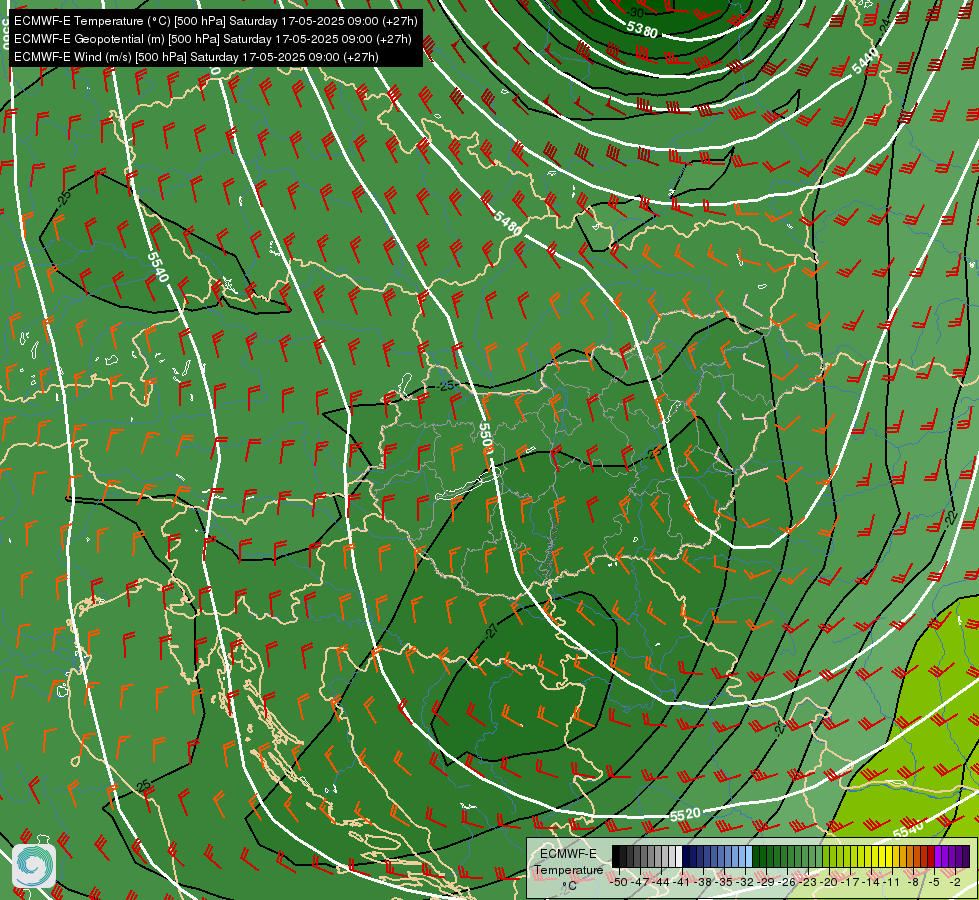Click the ECMWF-E Temperature °C legend title
This screenshot has width=979, height=900.
[x=569, y=870]
